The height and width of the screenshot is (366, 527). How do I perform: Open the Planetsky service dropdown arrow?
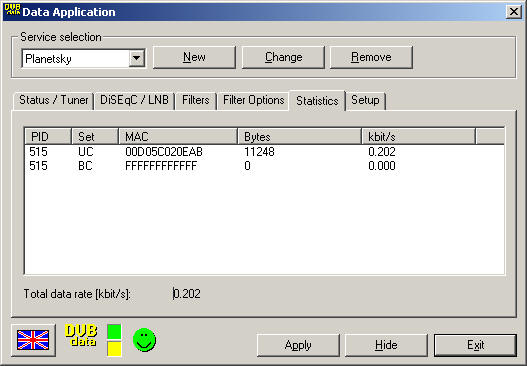136,58
